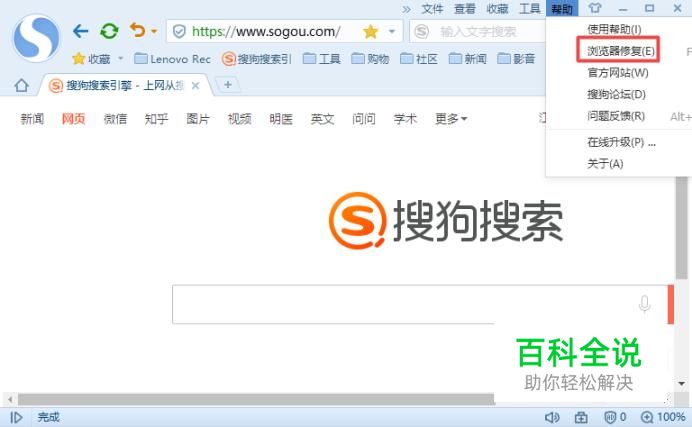
Task: Click the Sogou browser logo avatar
Action: [x=36, y=38]
